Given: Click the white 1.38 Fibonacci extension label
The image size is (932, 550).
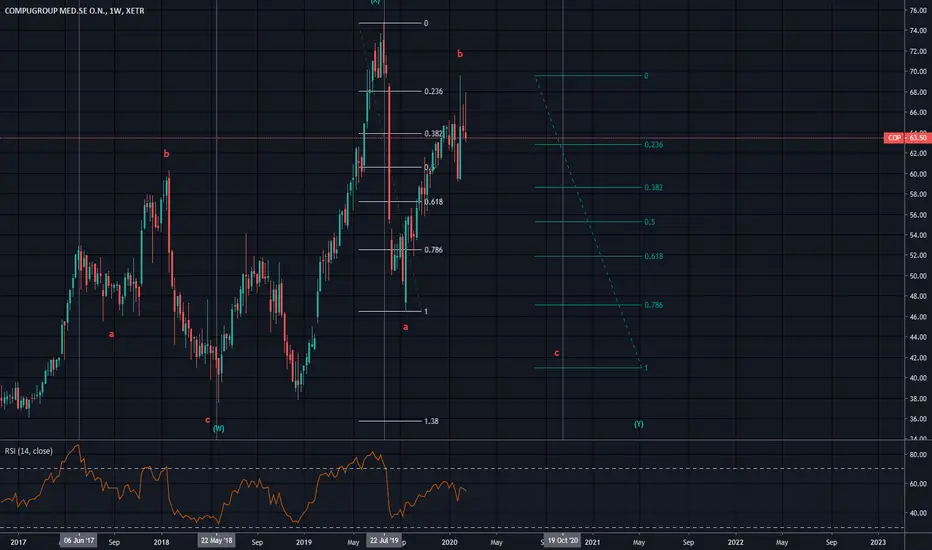Looking at the screenshot, I should click(431, 421).
